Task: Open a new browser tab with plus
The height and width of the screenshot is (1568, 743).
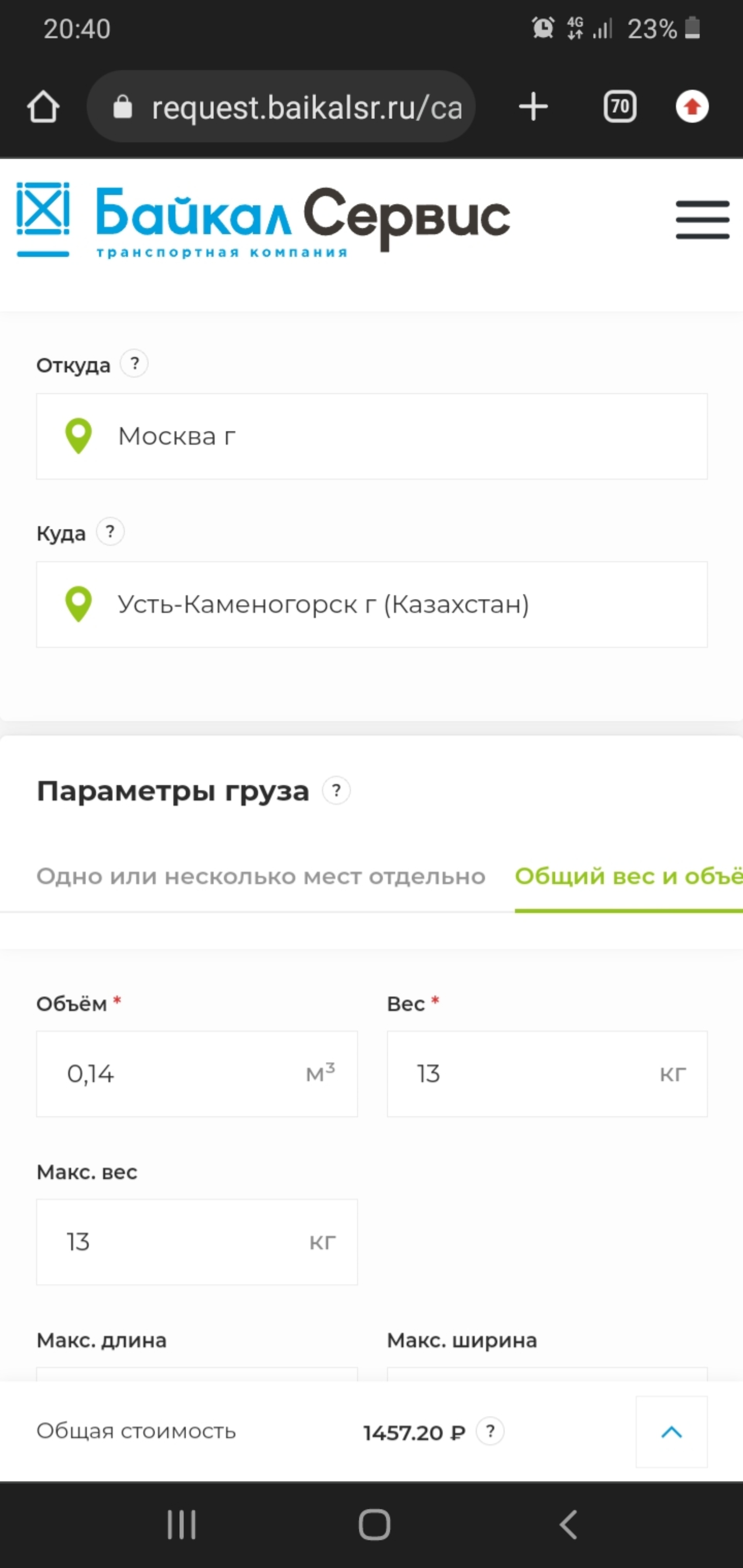Action: (x=534, y=107)
